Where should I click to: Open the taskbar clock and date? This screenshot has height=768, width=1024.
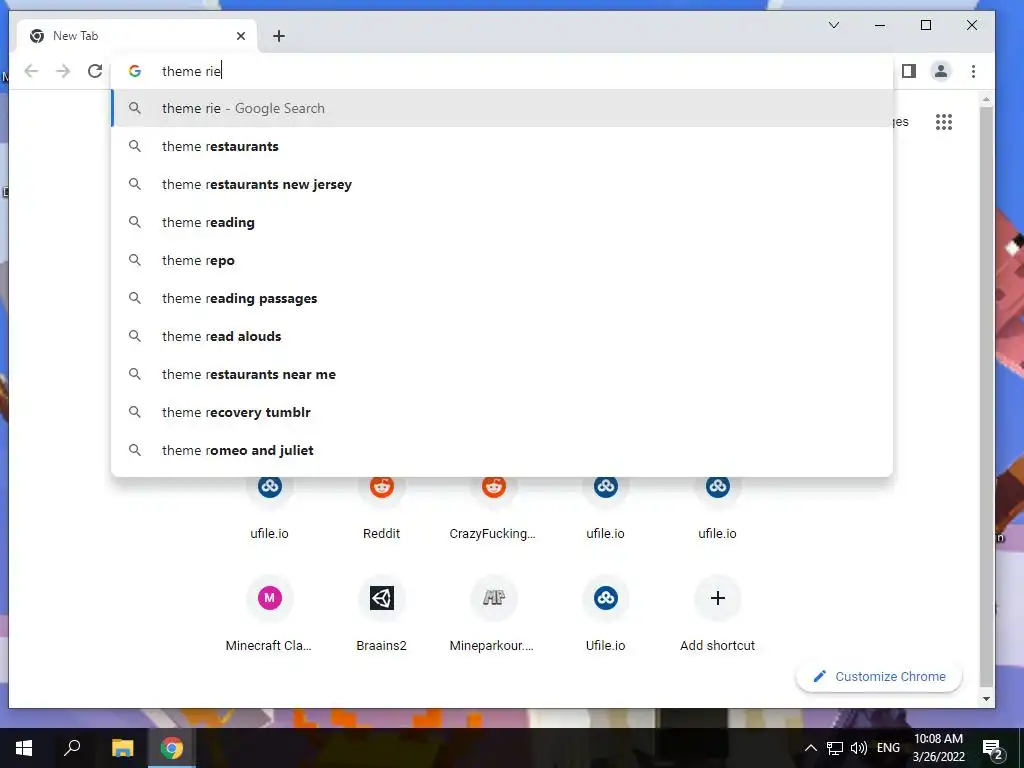[938, 748]
